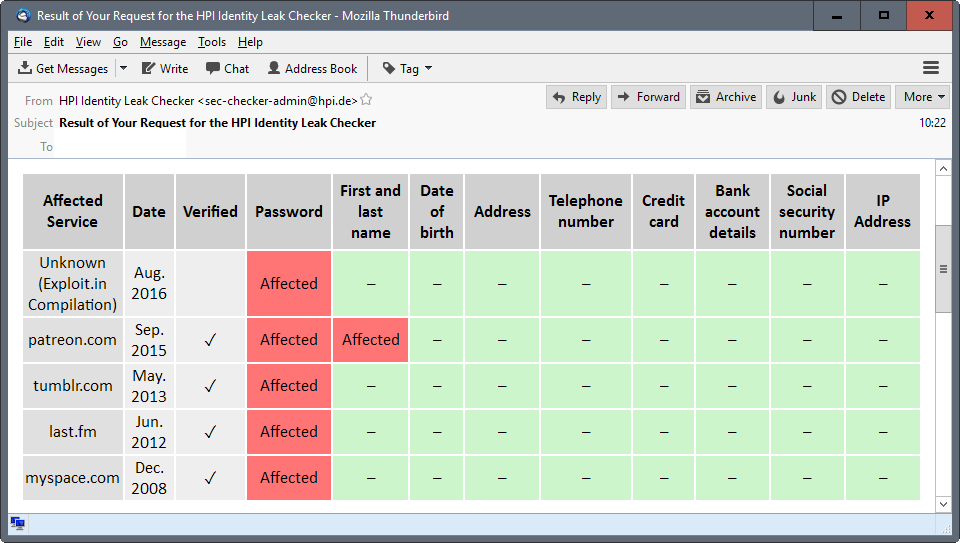Click the message subject line text
Screen dimensions: 960x543
click(x=217, y=122)
